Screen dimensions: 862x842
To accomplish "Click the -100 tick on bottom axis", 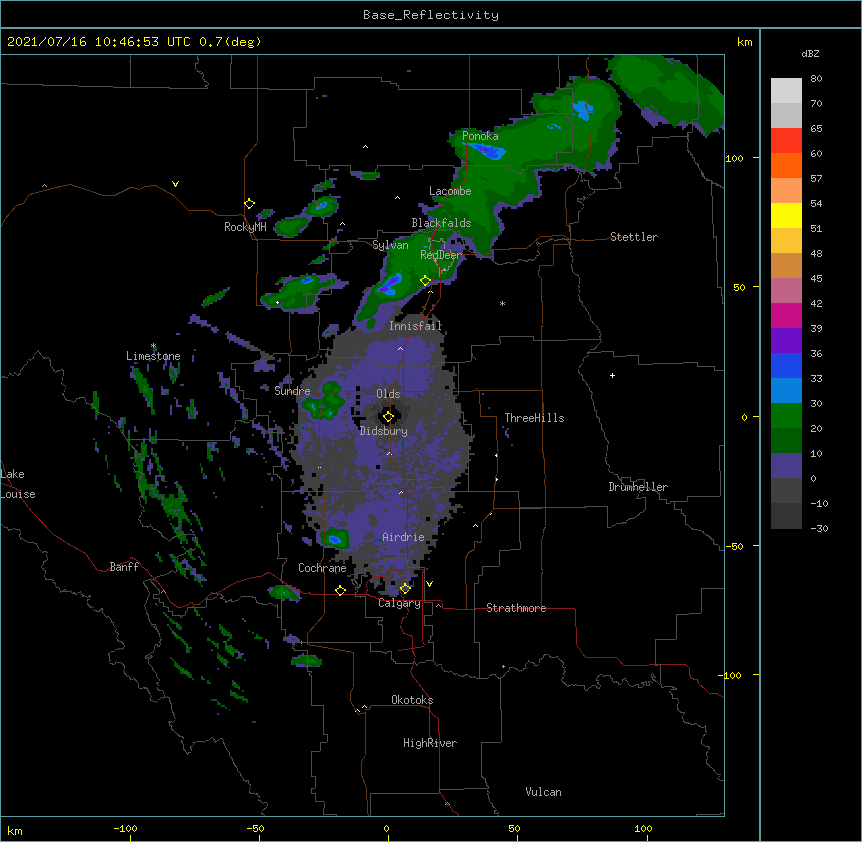I will point(125,828).
